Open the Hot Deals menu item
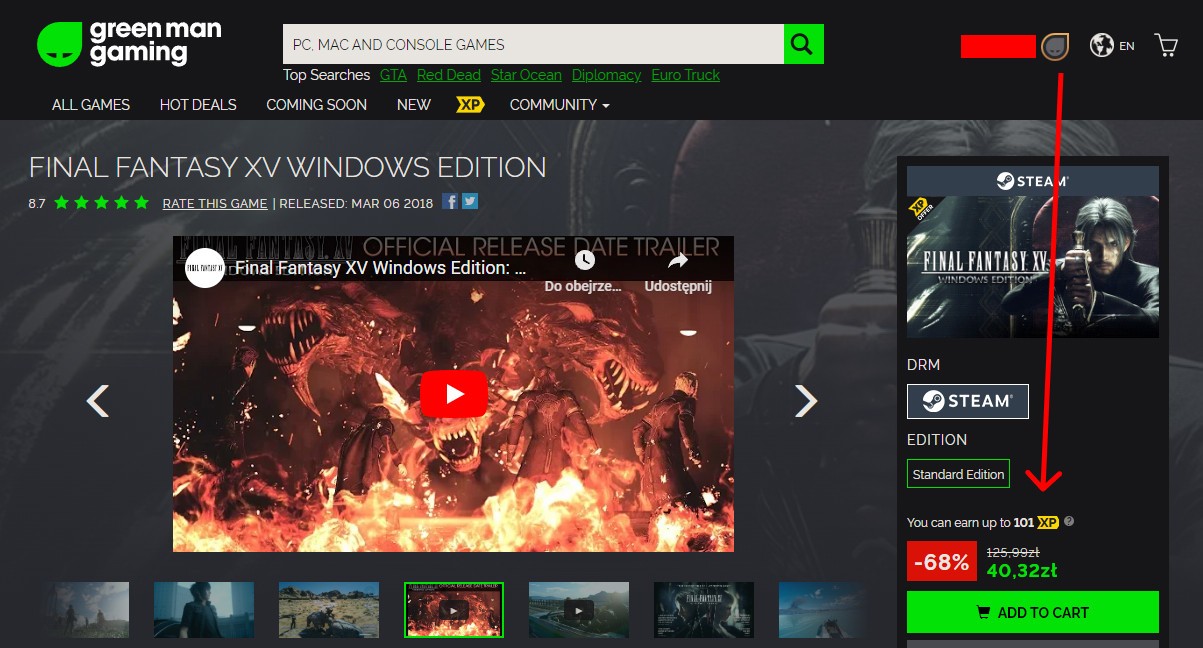The image size is (1203, 648). coord(198,104)
